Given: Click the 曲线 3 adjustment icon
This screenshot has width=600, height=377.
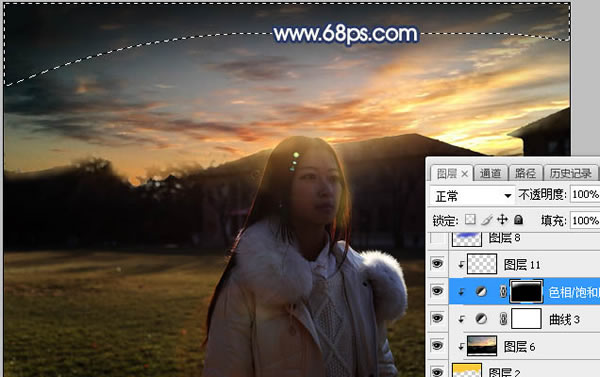Looking at the screenshot, I should tap(481, 318).
